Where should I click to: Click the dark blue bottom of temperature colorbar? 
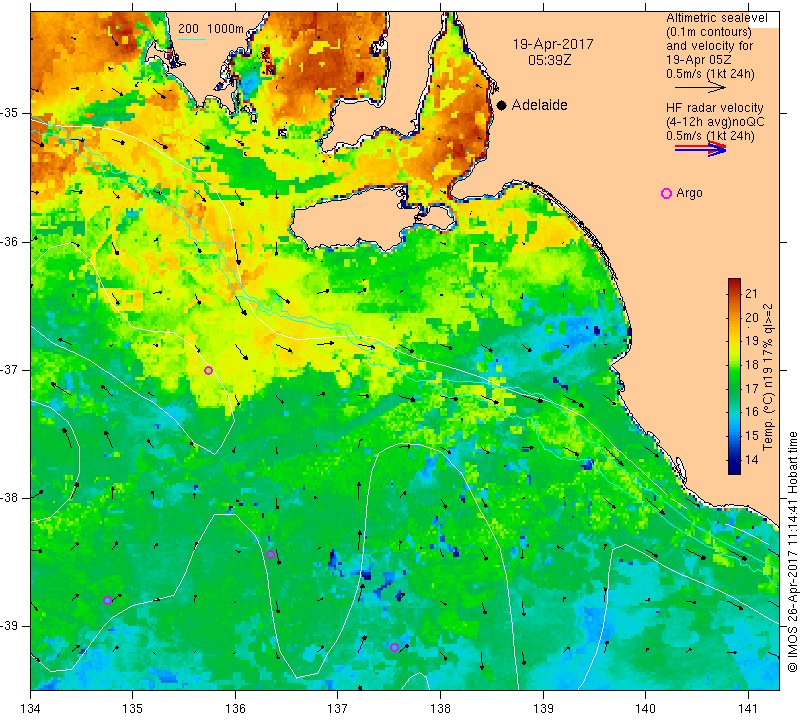(734, 470)
